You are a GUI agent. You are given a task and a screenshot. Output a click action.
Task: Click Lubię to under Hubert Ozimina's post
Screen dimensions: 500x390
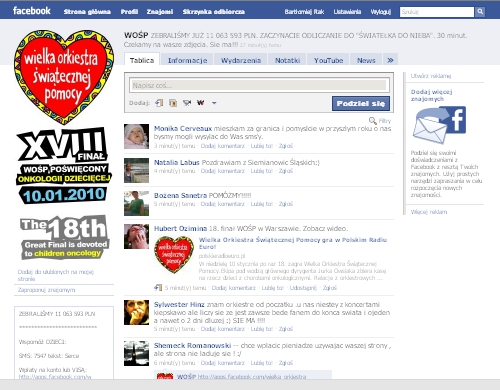click(273, 288)
